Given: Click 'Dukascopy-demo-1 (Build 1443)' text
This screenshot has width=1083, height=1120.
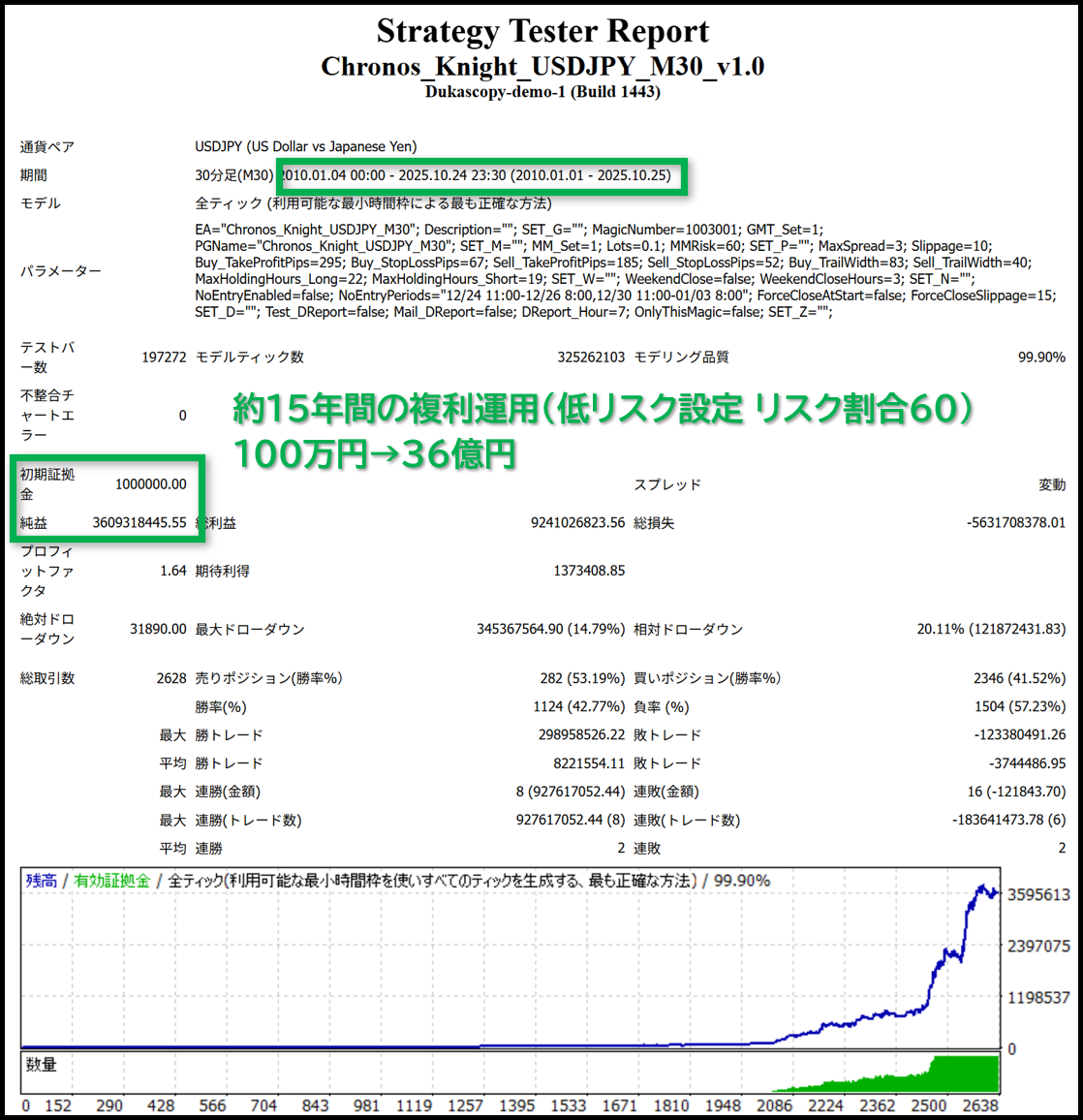Looking at the screenshot, I should (542, 91).
